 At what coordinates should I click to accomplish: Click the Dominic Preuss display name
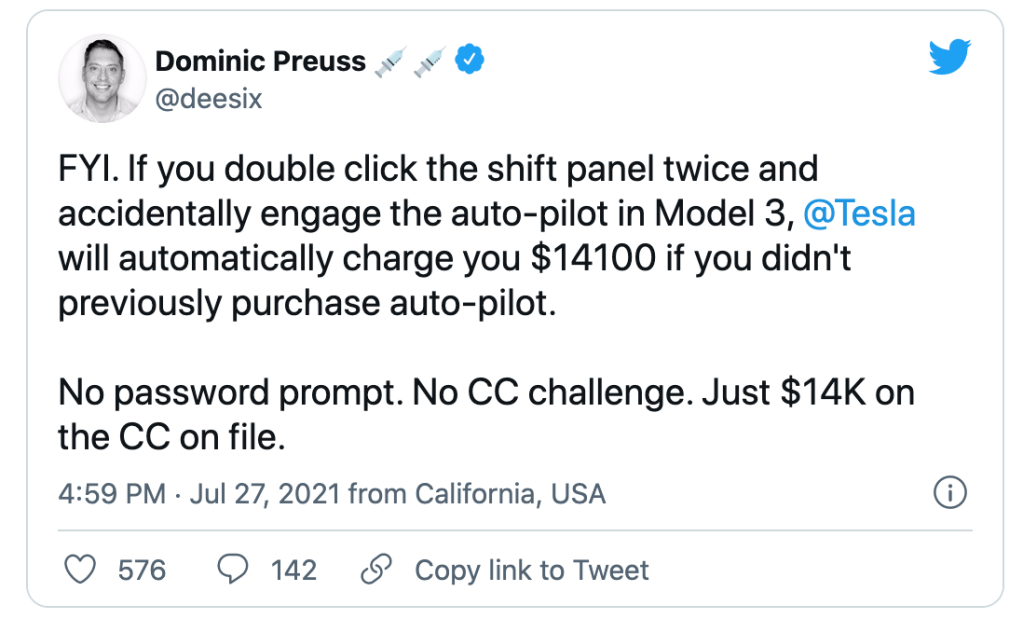260,61
